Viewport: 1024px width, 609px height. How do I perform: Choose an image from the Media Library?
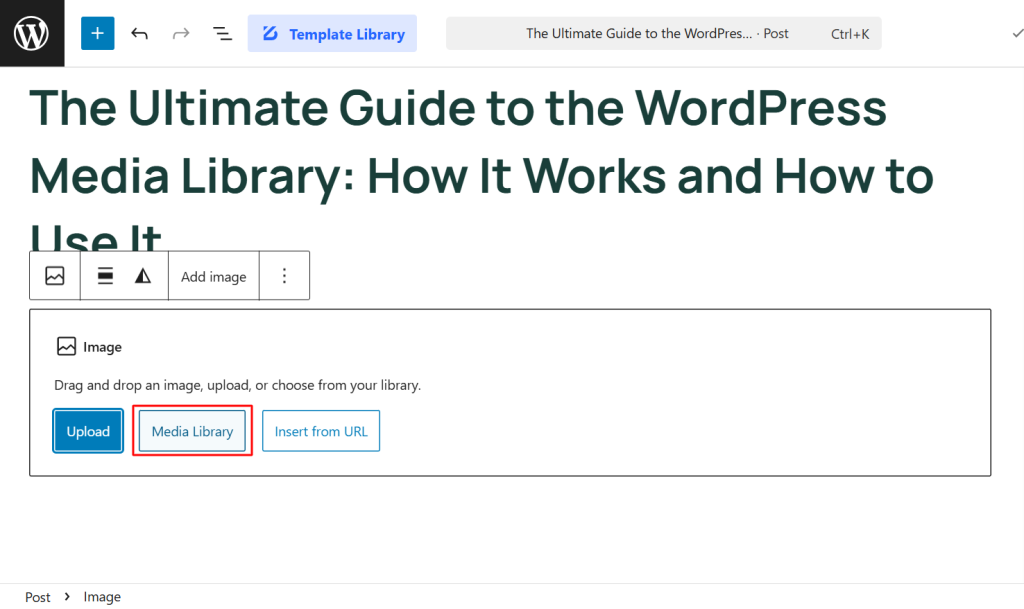point(192,431)
